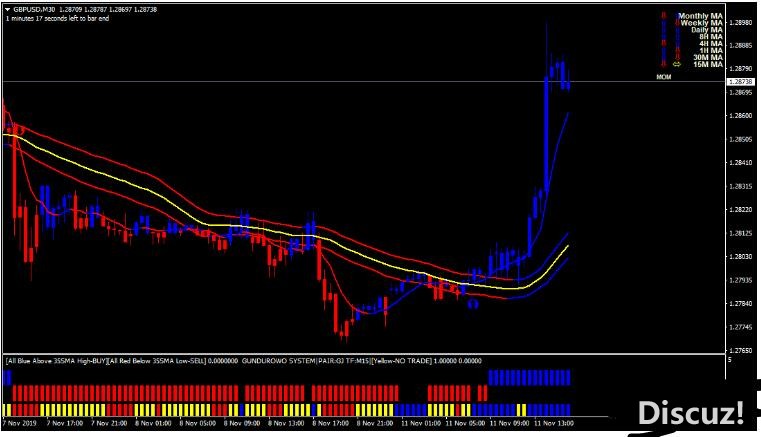This screenshot has width=761, height=437.
Task: Click the 4H MA label
Action: click(x=711, y=44)
